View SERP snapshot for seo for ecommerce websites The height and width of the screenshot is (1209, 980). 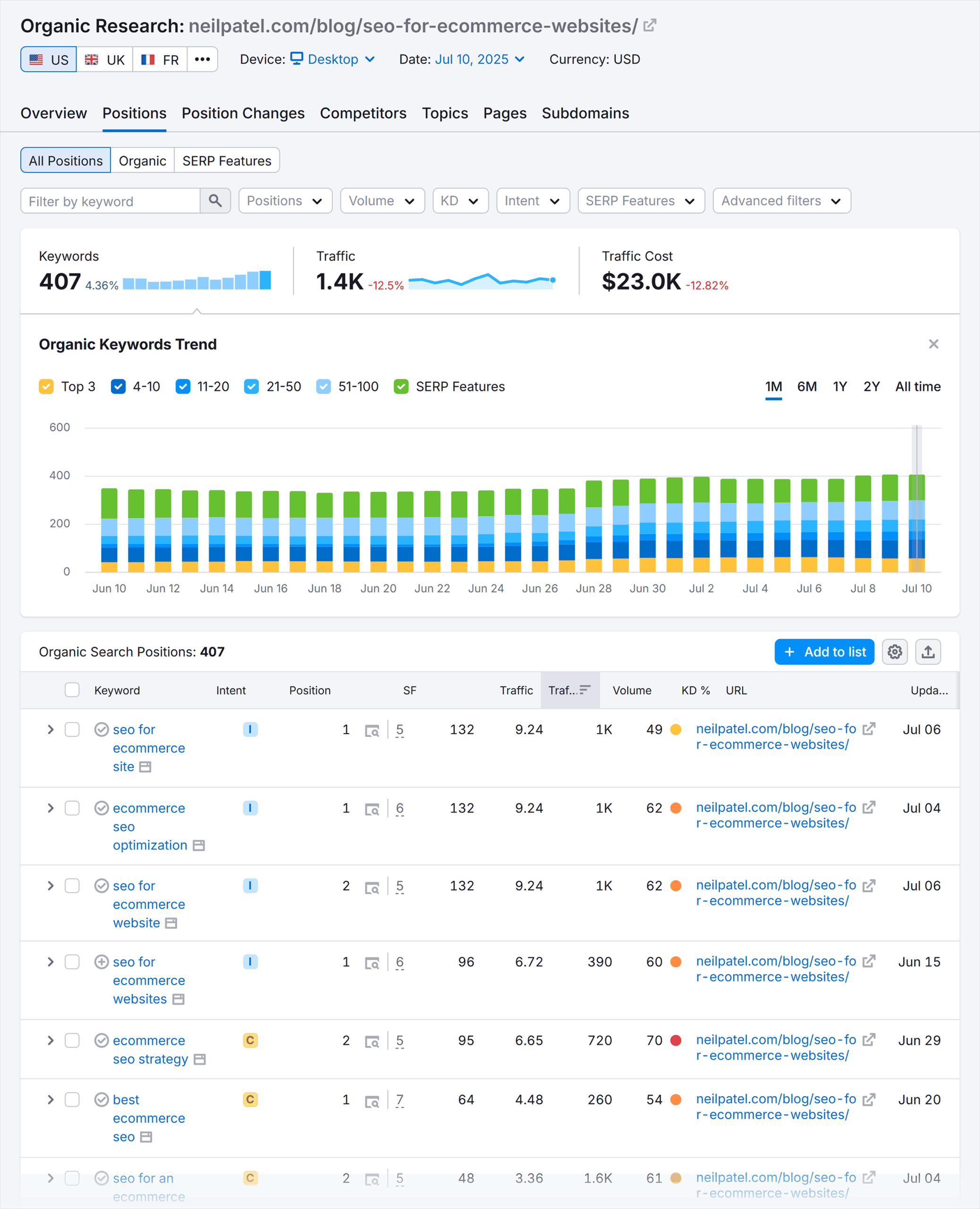point(371,963)
